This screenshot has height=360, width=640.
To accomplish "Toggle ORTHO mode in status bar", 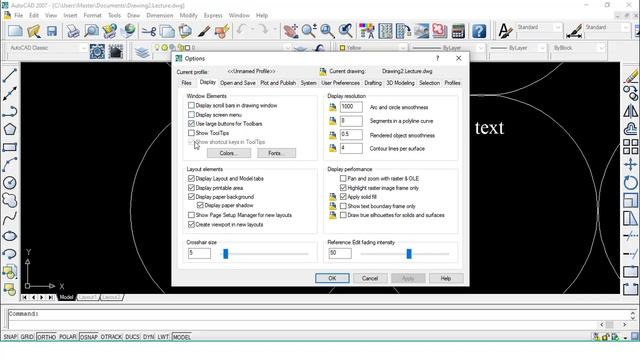I will tap(46, 337).
